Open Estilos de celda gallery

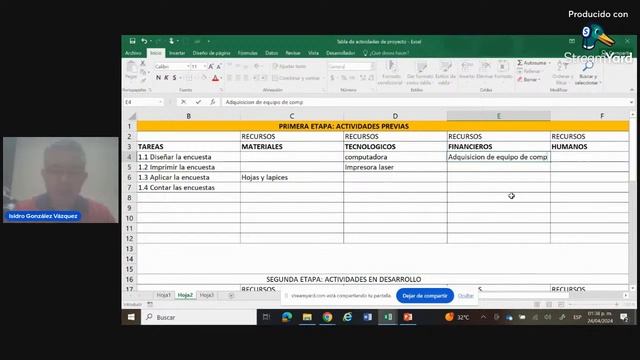(x=444, y=73)
